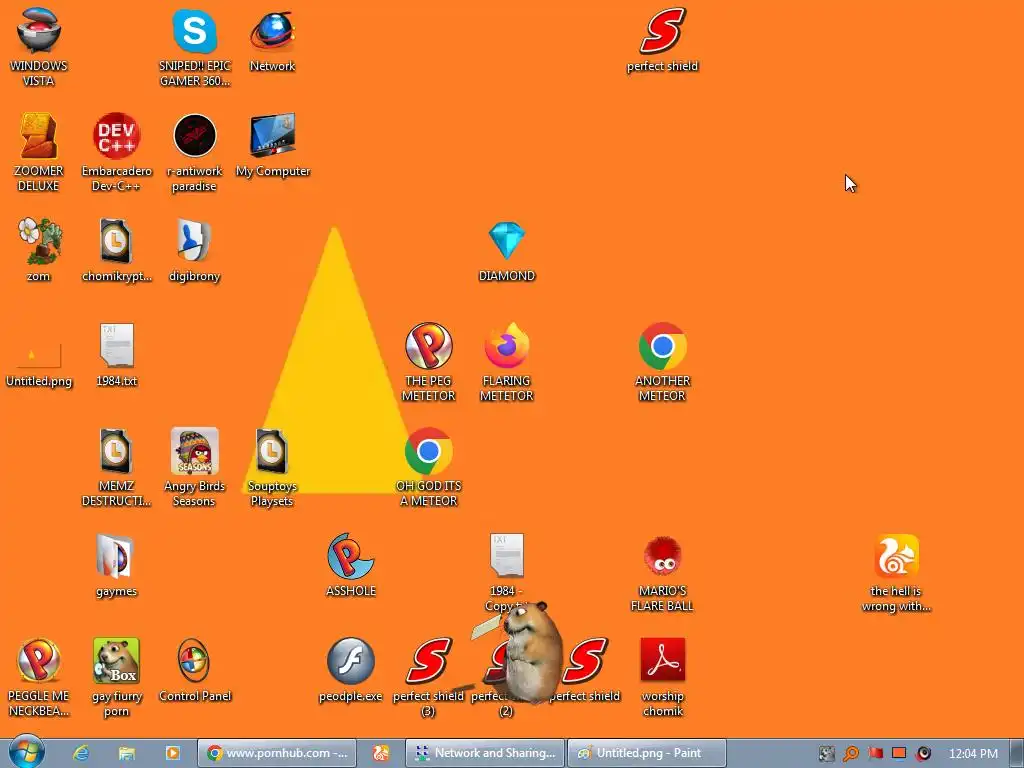
Task: Select the ZOOMER DELUXE icon
Action: (39, 152)
